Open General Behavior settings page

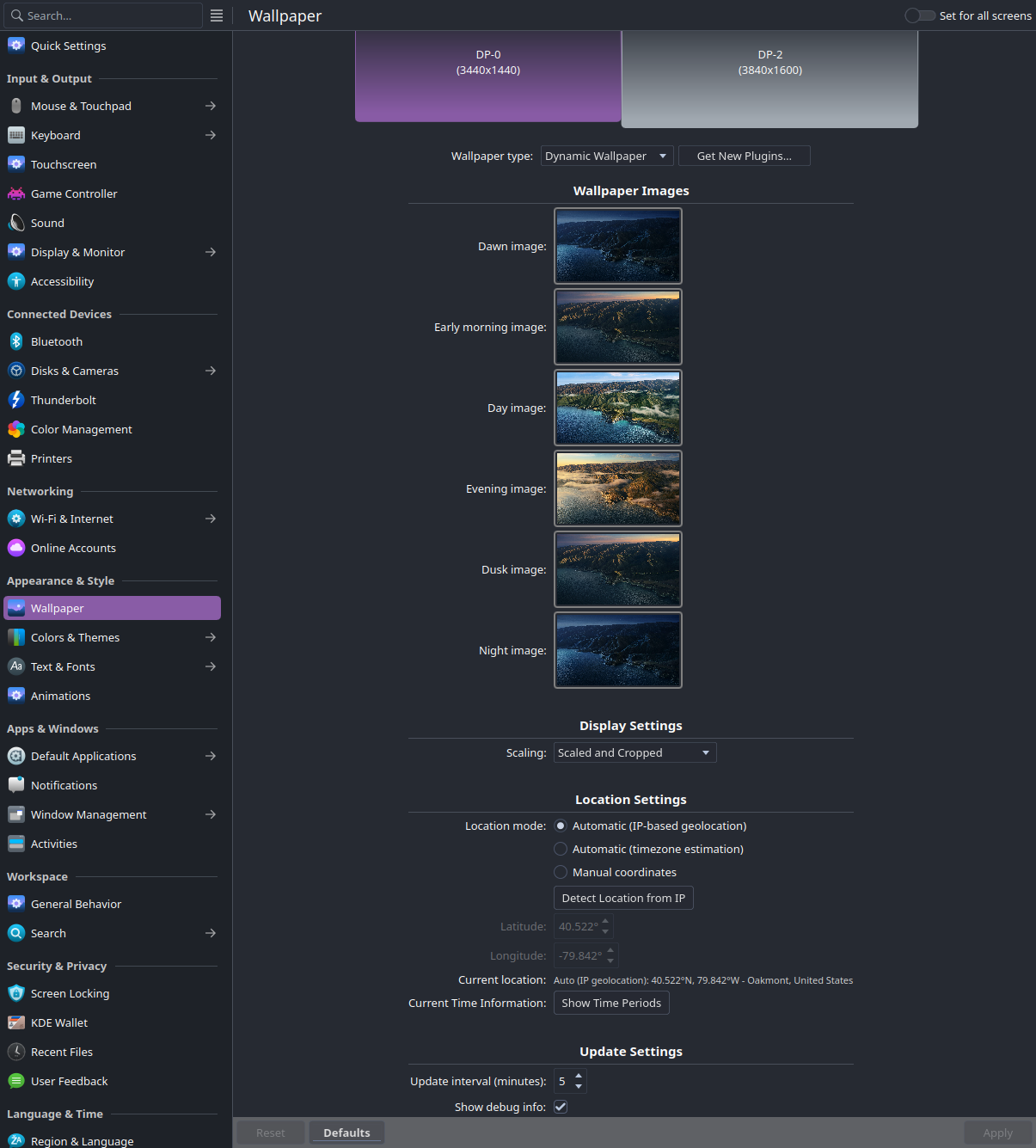tap(112, 904)
